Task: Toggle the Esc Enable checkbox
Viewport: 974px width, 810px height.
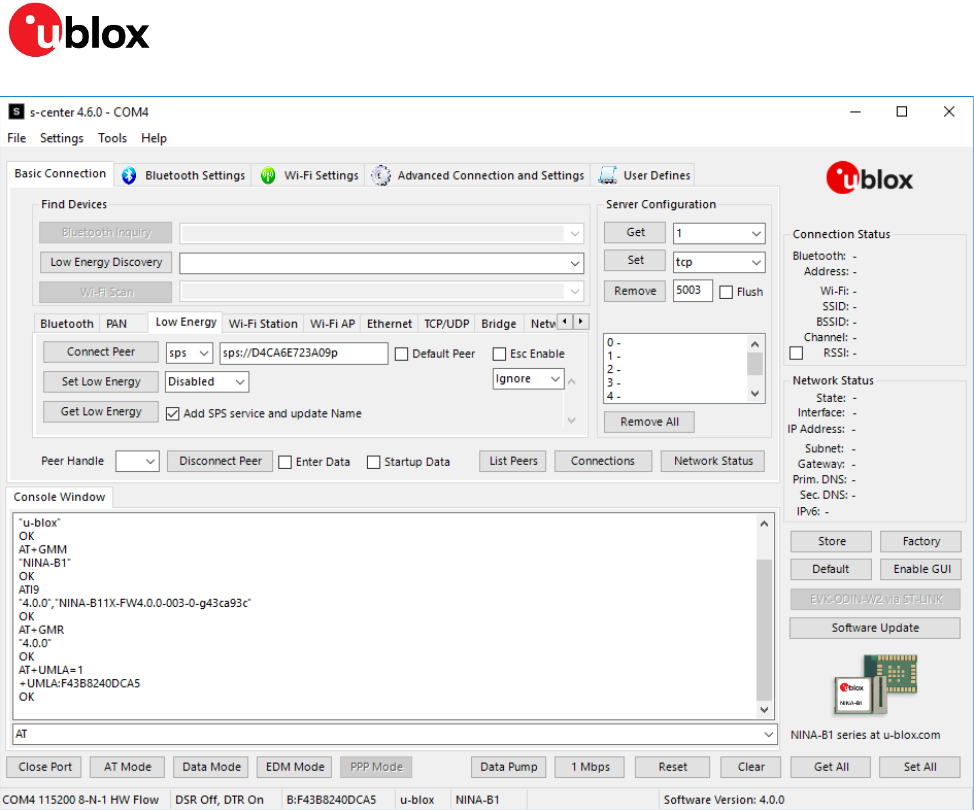Action: click(499, 354)
